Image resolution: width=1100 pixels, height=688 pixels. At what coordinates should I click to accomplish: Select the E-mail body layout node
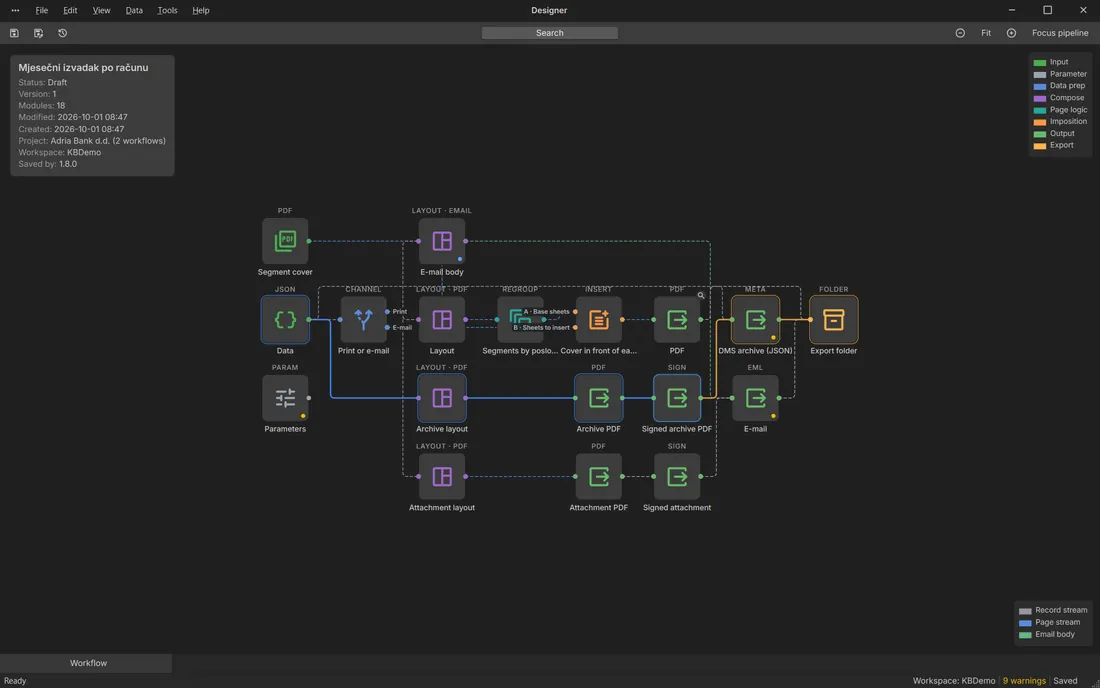click(x=442, y=241)
